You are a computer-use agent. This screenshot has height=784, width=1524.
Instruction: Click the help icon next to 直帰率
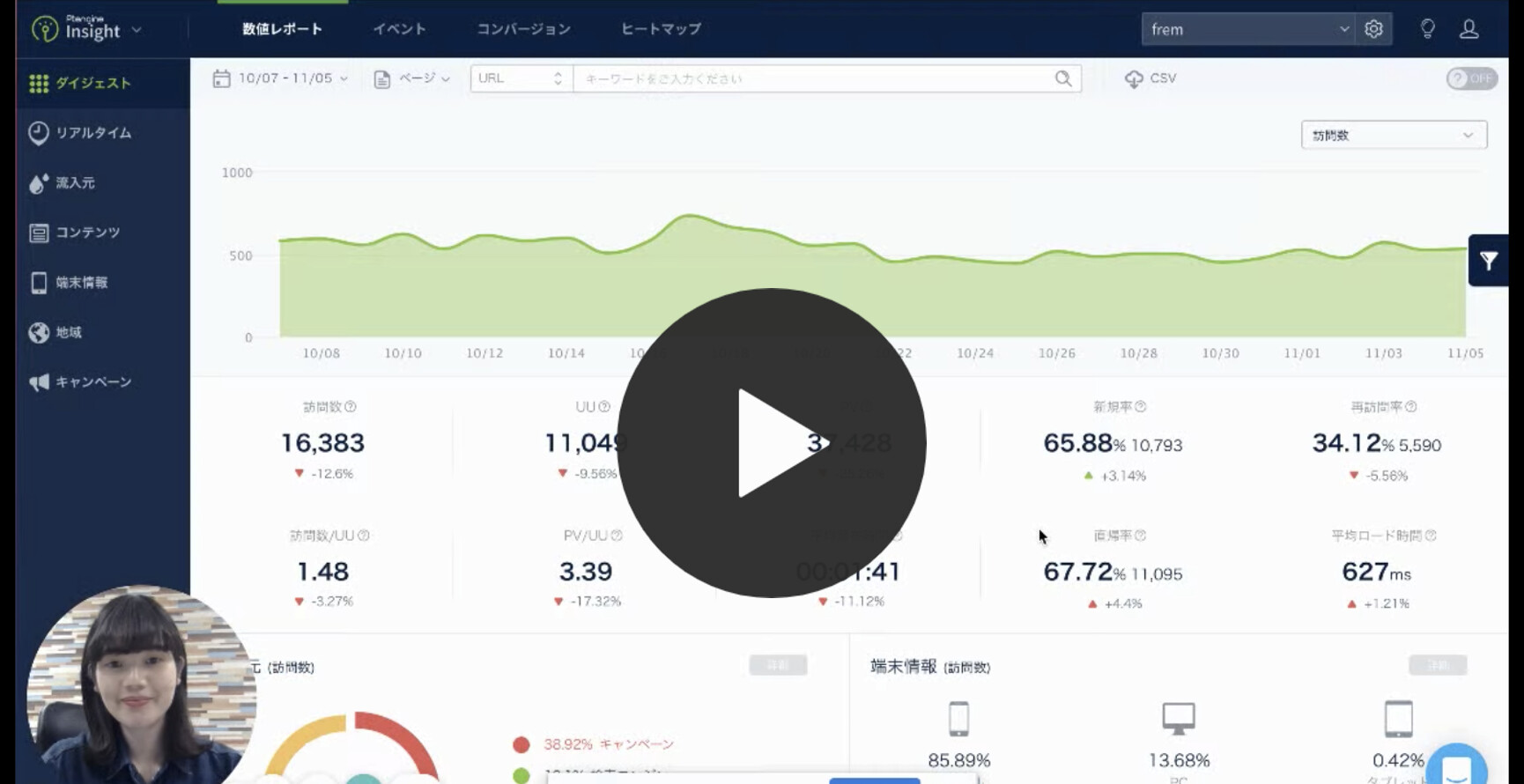point(1141,536)
